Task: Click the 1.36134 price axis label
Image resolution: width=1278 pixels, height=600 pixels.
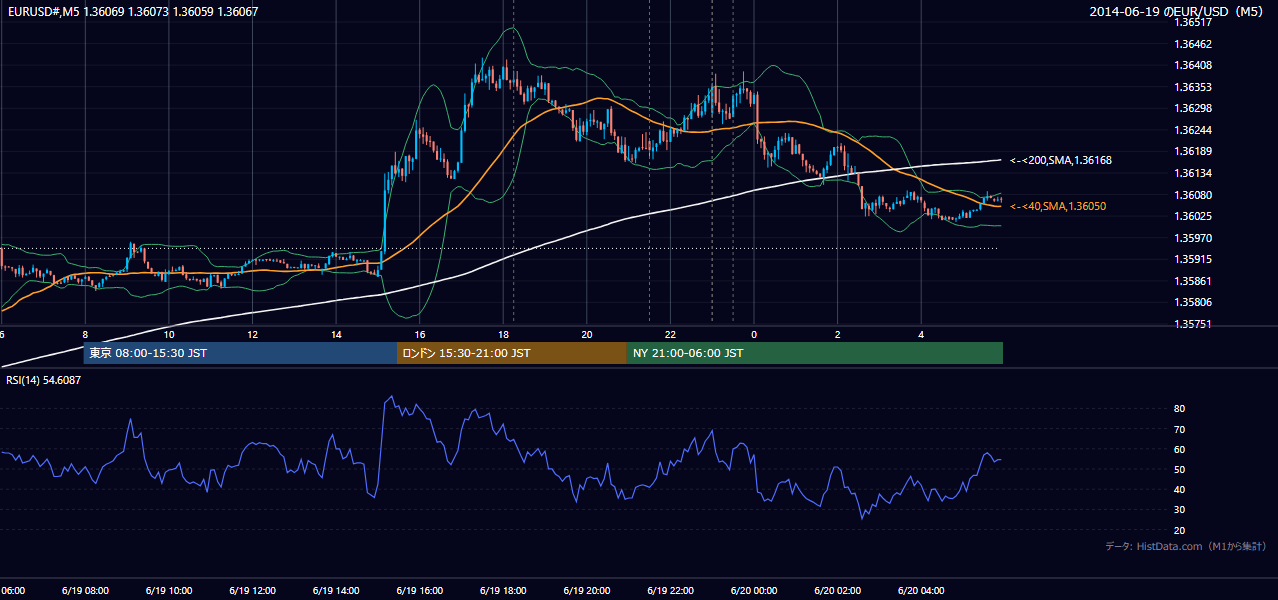Action: pyautogui.click(x=1193, y=173)
